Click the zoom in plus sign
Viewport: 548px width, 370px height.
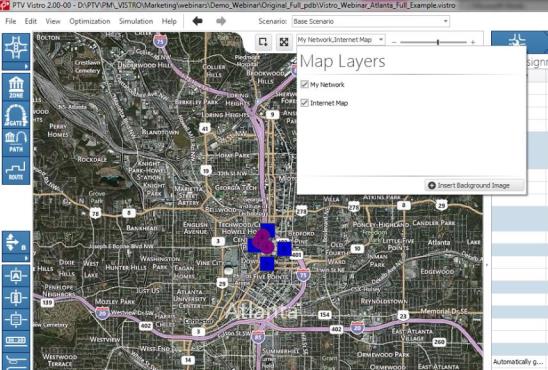[473, 42]
